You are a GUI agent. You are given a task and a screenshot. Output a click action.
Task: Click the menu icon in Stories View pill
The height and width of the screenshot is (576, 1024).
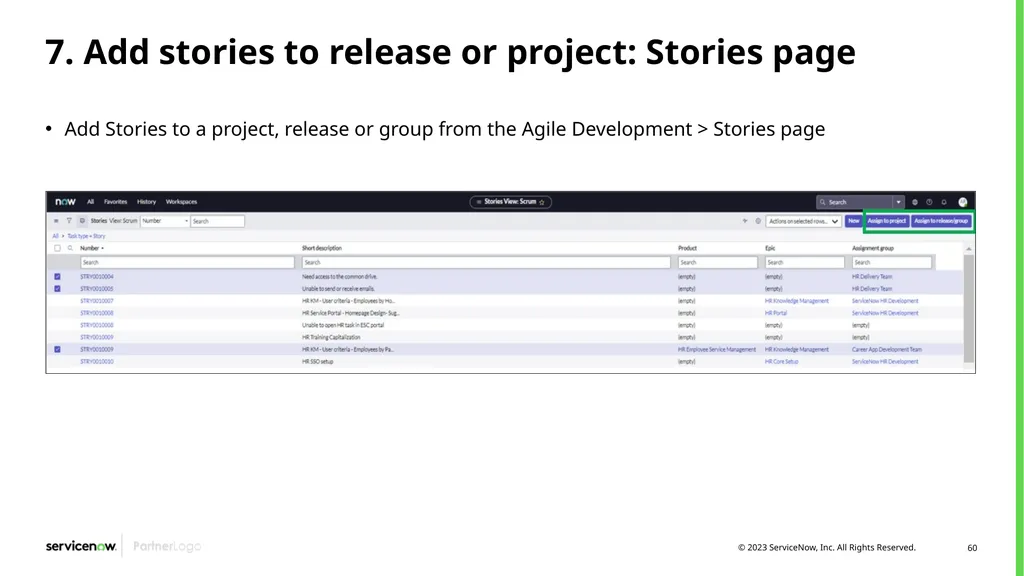tap(479, 202)
